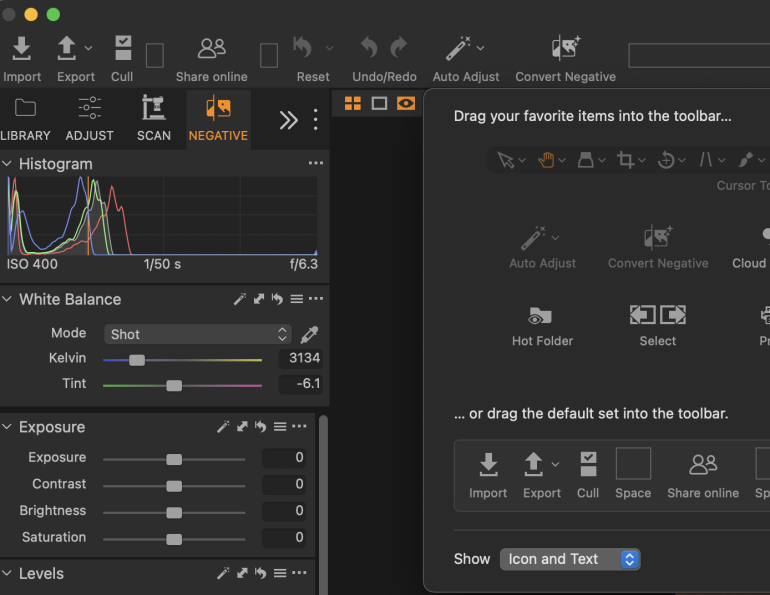
Task: Open the Levels three-dot options menu
Action: [299, 572]
